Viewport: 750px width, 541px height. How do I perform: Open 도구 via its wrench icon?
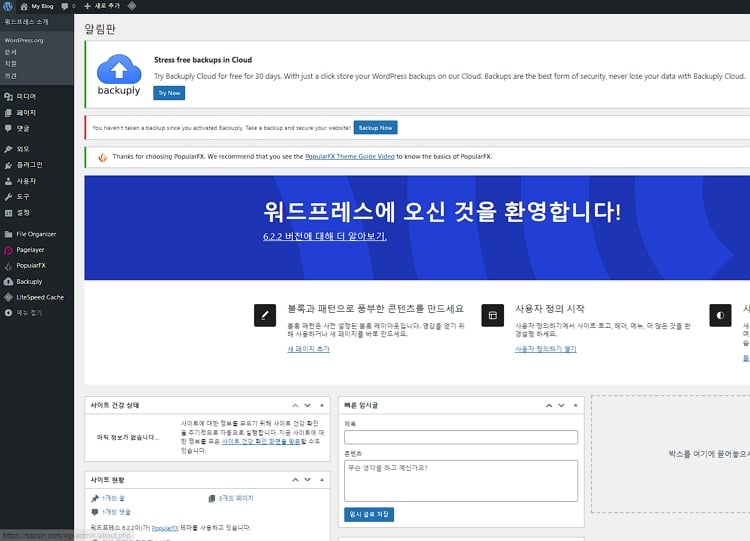[8, 197]
